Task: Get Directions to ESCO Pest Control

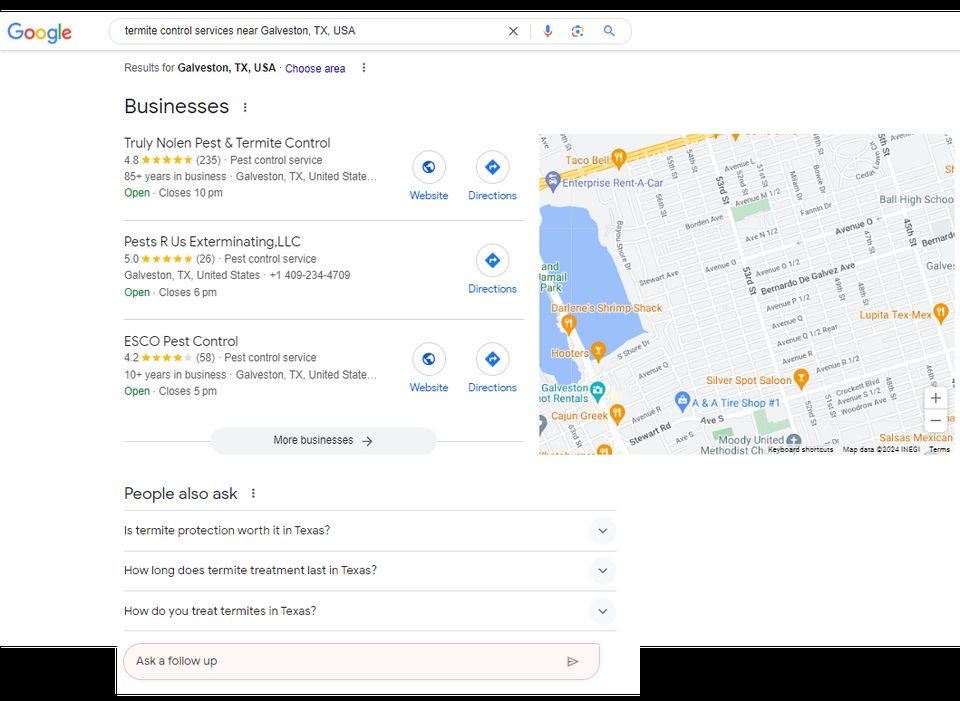Action: (x=492, y=359)
